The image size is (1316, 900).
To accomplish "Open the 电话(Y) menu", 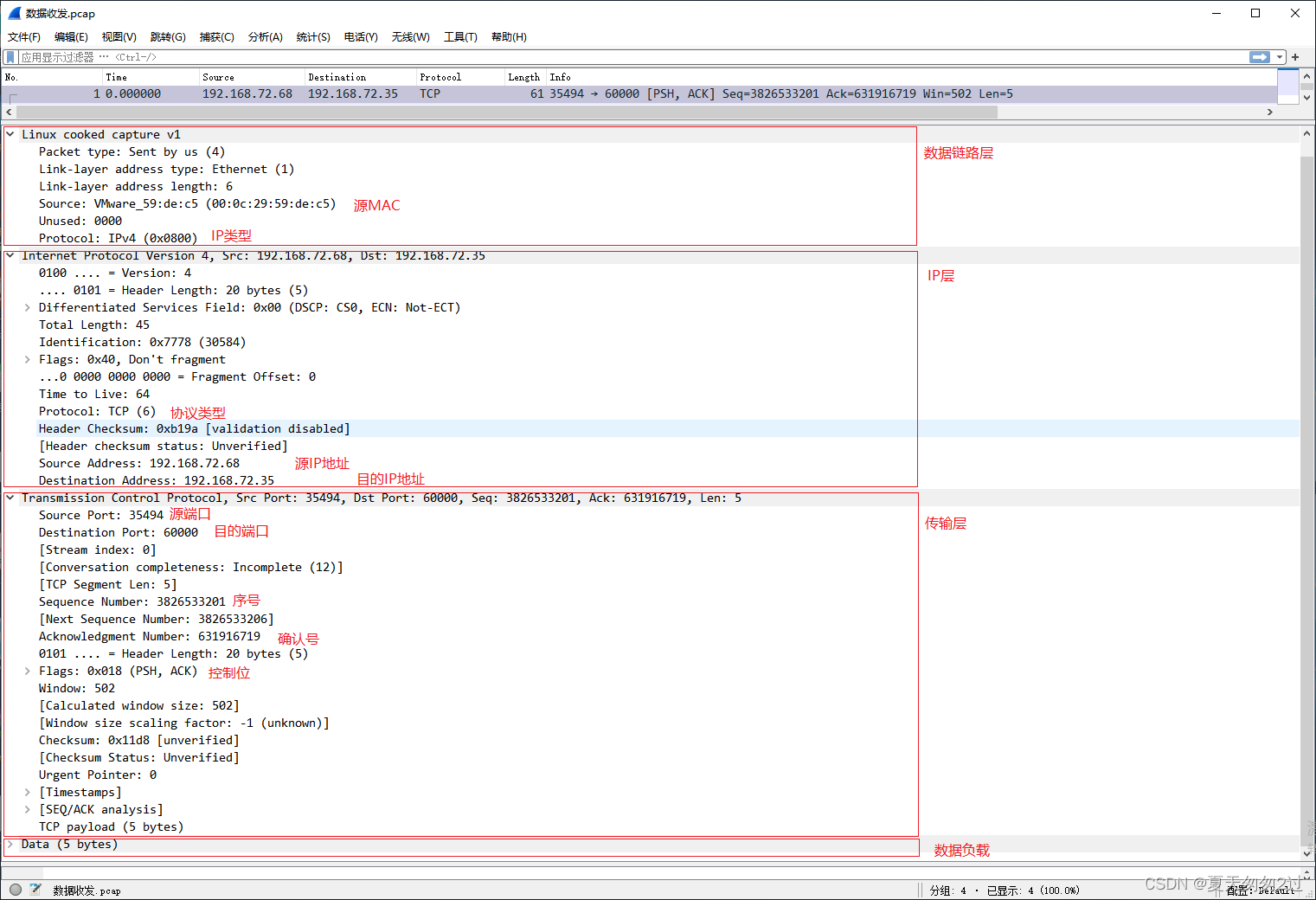I will 361,37.
